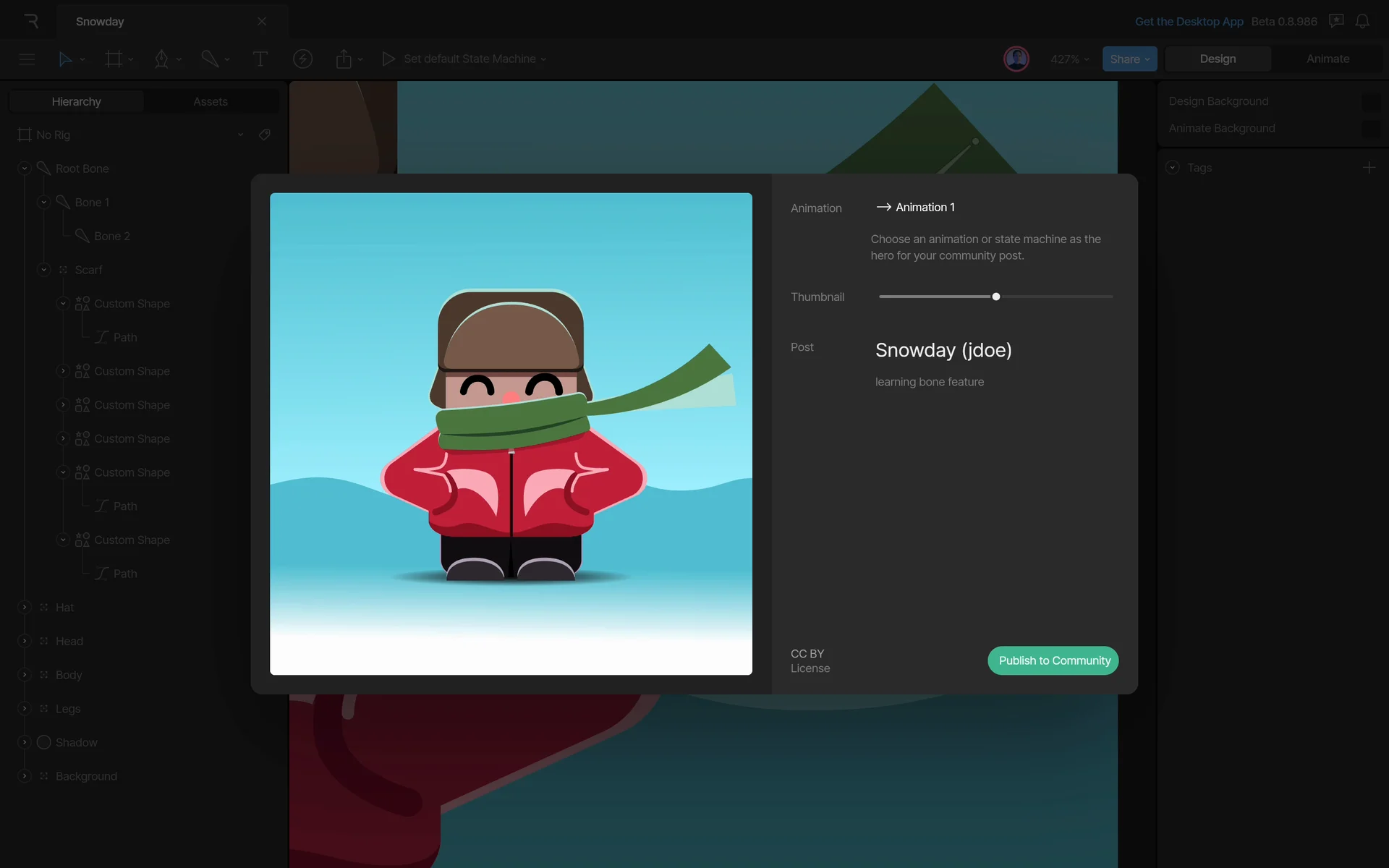Collapse the Root Bone tree item
Image resolution: width=1389 pixels, height=868 pixels.
(25, 169)
